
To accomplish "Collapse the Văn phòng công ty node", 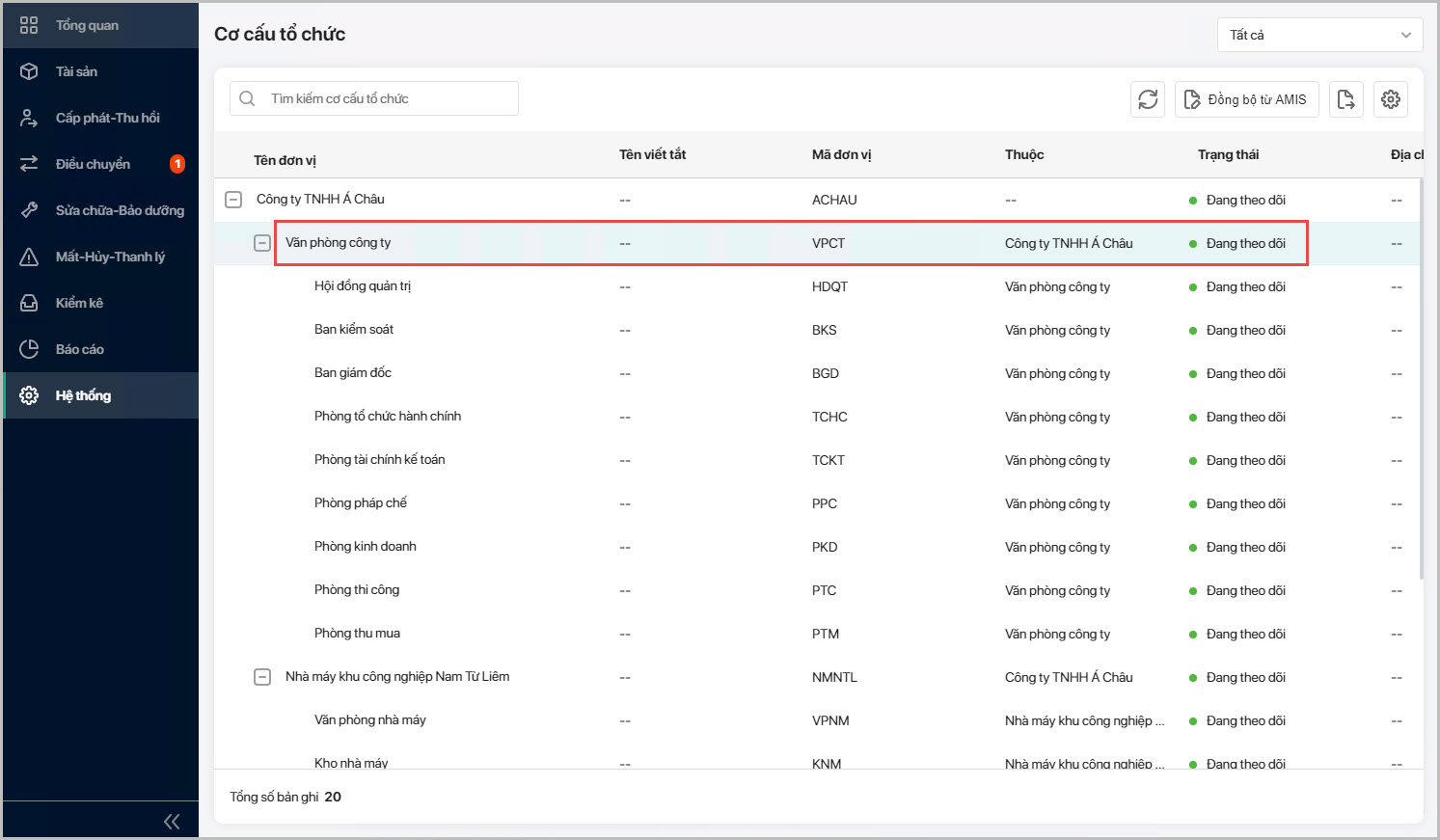I will coord(262,243).
